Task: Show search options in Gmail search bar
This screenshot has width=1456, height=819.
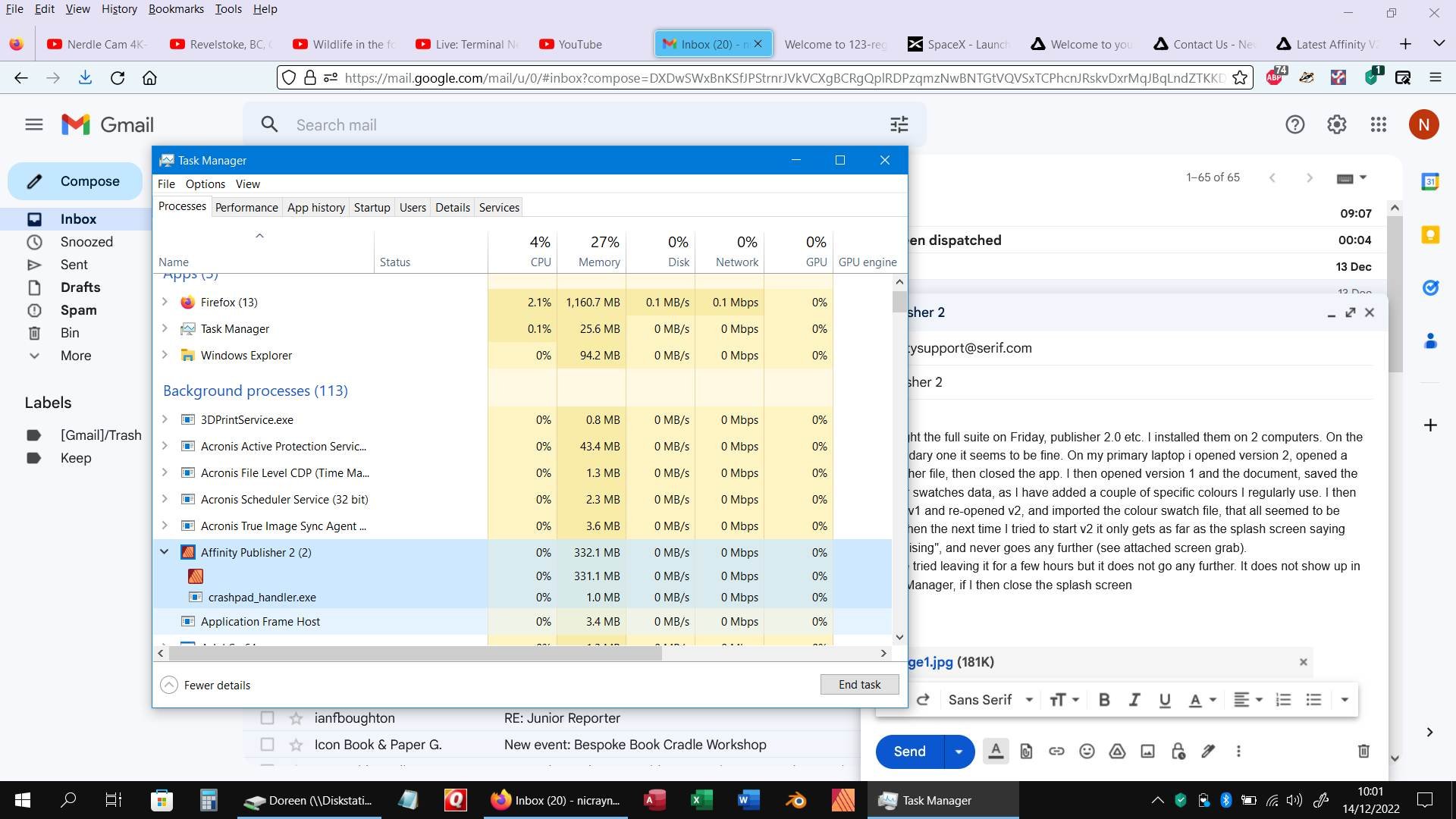Action: coord(899,124)
